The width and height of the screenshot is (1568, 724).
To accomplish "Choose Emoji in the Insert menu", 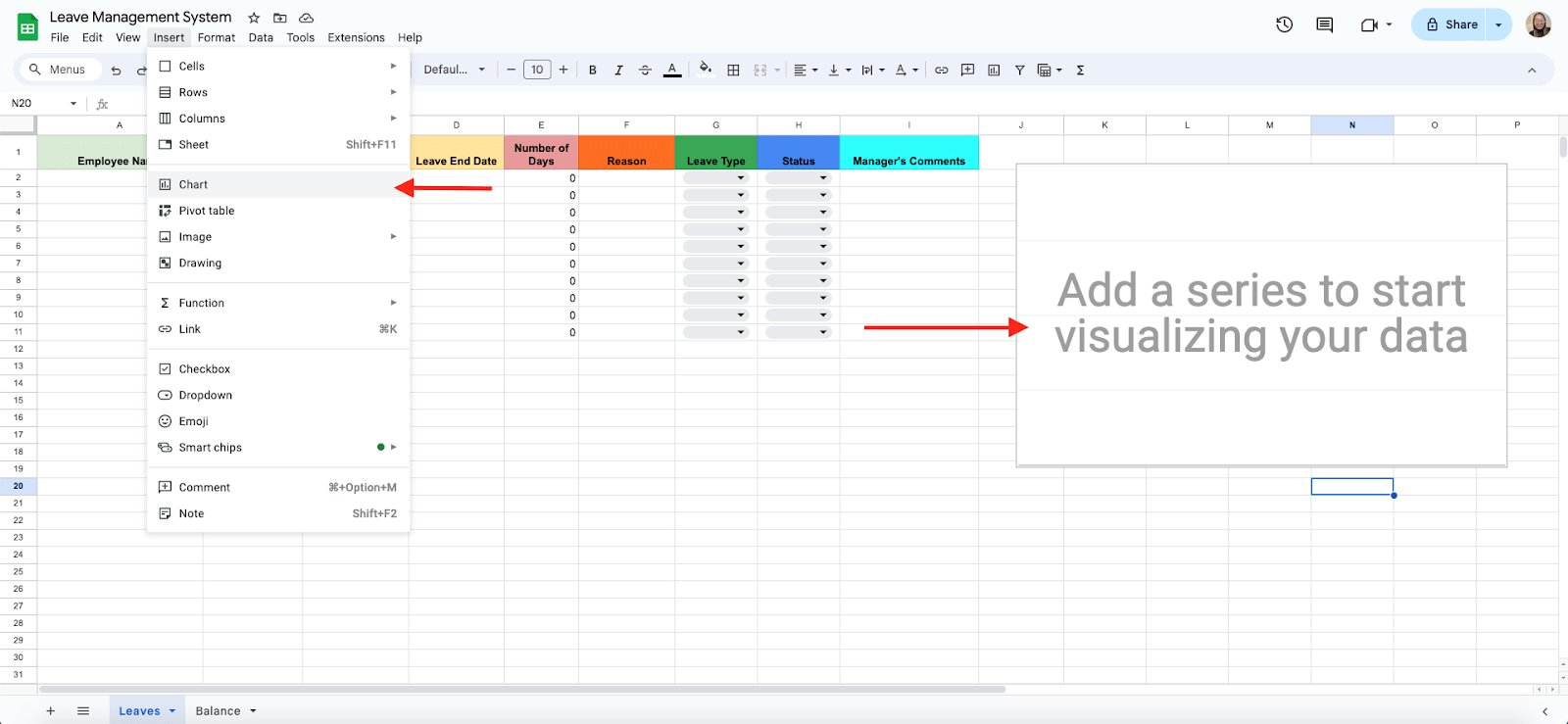I will coord(278,421).
